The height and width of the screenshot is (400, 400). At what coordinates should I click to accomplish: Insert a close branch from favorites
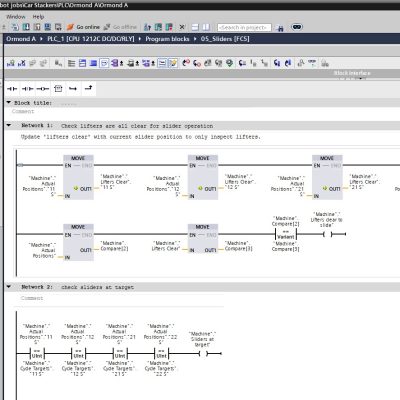88,88
